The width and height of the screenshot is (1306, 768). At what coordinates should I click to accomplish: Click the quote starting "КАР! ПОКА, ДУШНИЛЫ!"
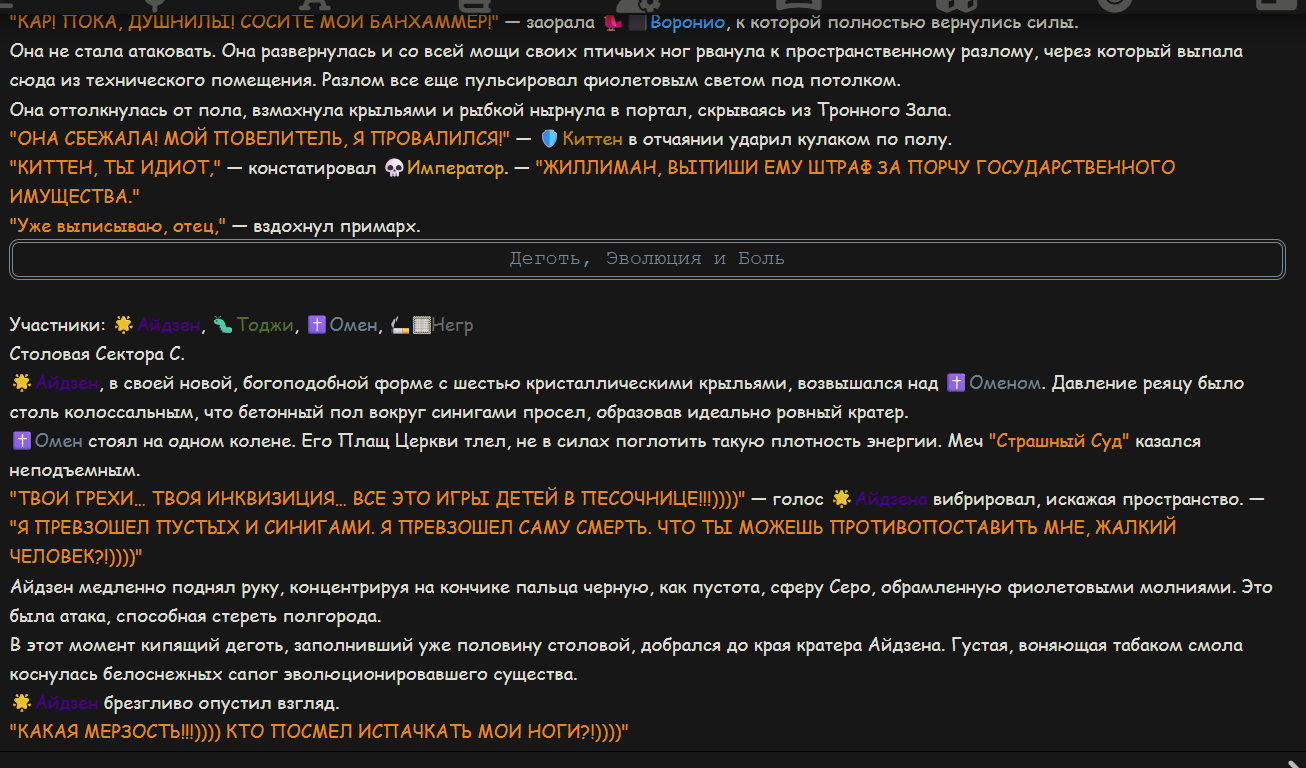(x=253, y=23)
